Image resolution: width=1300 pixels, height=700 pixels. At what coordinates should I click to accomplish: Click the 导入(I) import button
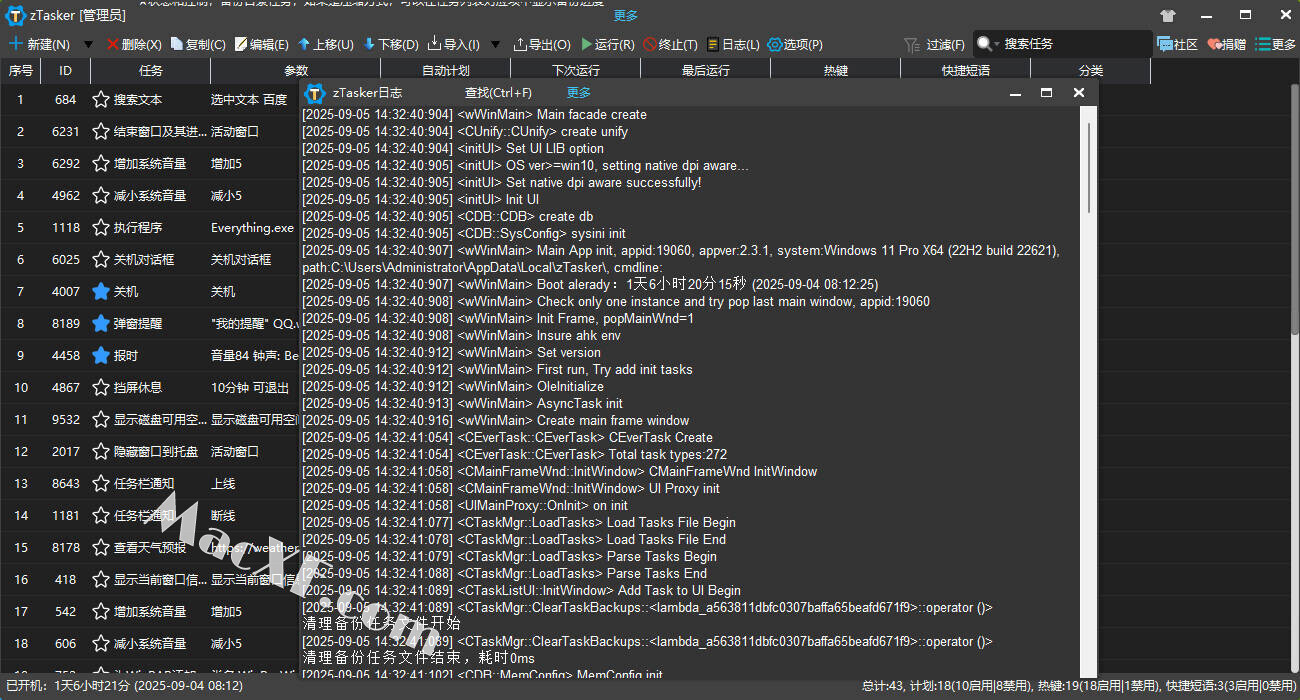point(453,45)
